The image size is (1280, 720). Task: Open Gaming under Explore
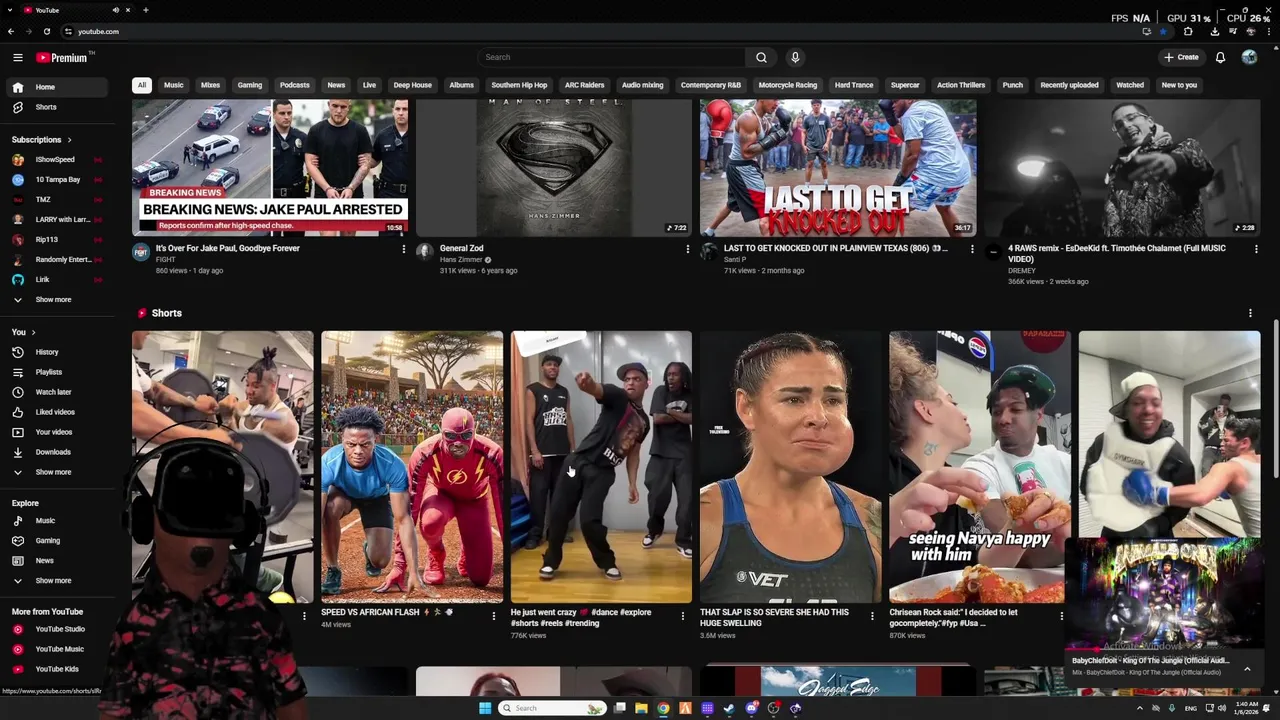coord(55,541)
